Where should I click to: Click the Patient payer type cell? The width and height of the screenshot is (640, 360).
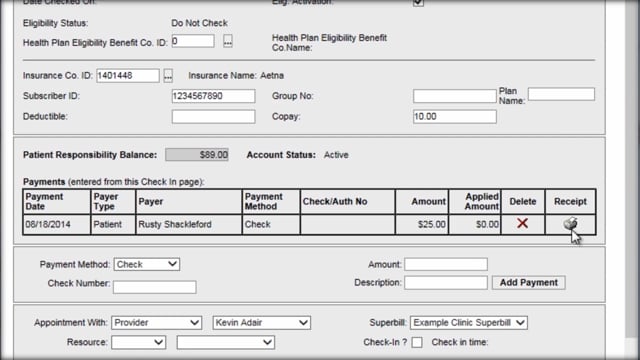click(113, 224)
